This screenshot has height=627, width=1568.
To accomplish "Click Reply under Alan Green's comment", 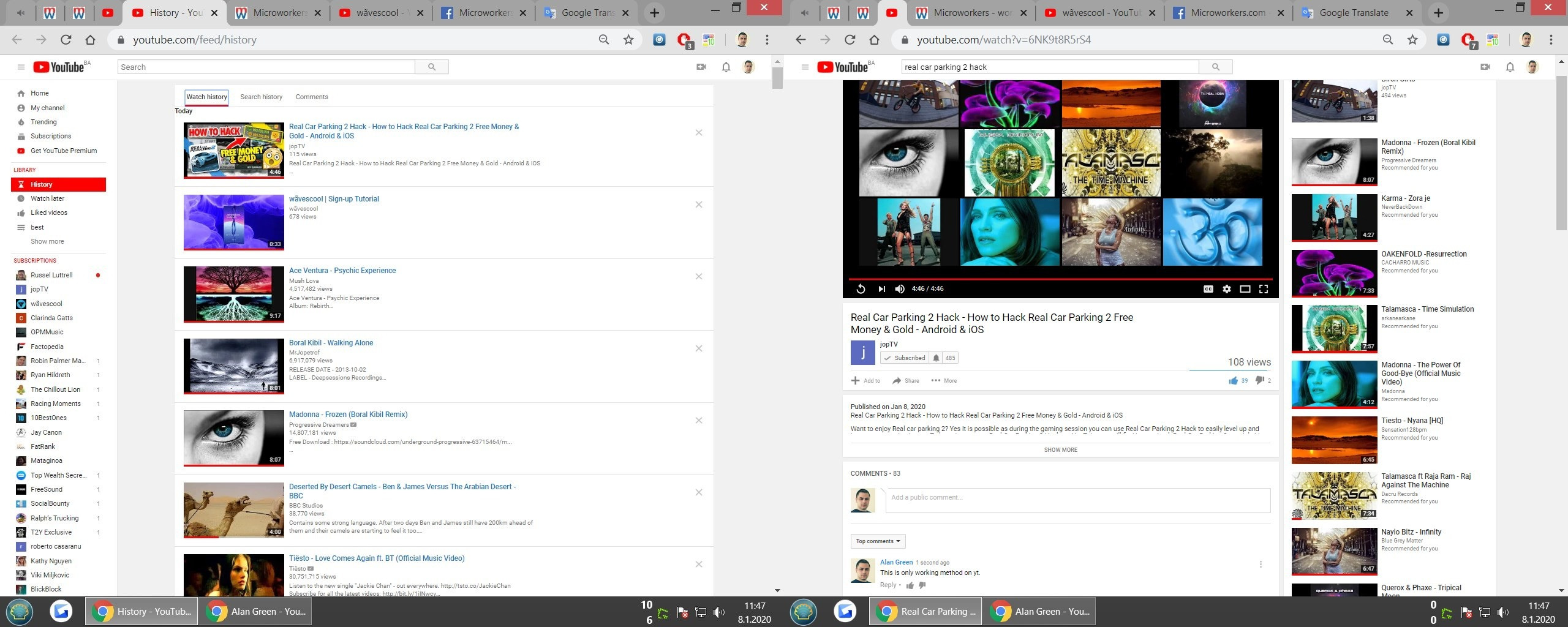I will (888, 585).
